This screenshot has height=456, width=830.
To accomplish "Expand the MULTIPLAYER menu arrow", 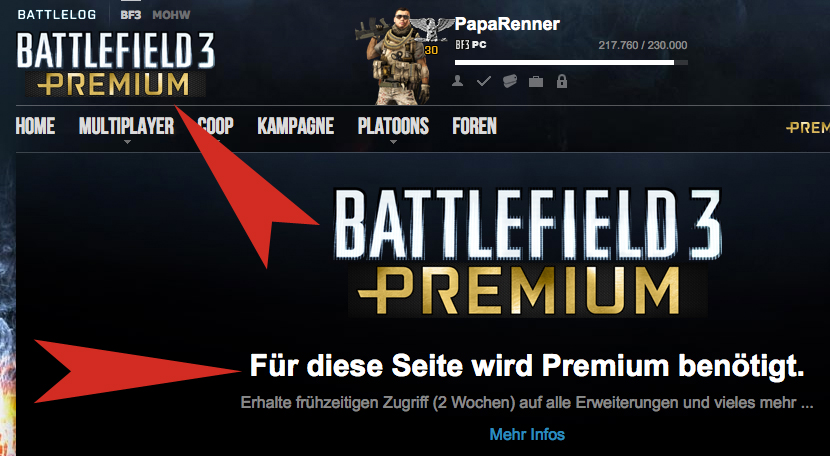I will (127, 142).
